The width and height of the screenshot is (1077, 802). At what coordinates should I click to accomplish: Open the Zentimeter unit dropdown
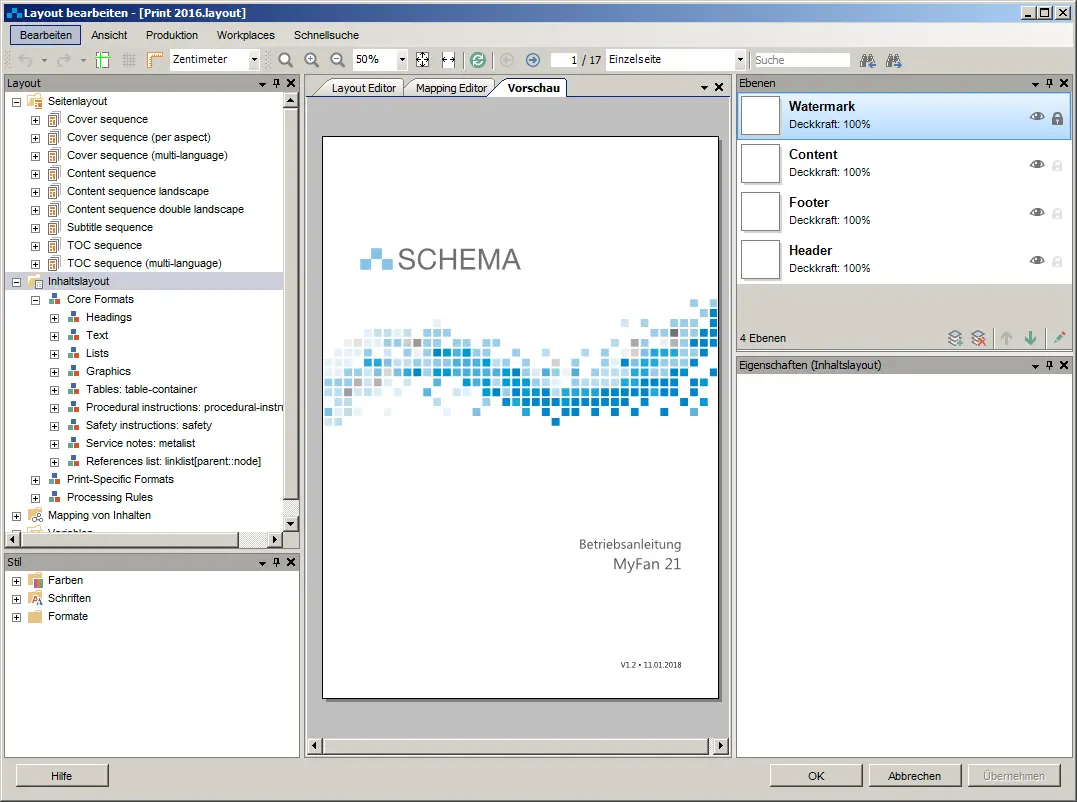pyautogui.click(x=254, y=60)
